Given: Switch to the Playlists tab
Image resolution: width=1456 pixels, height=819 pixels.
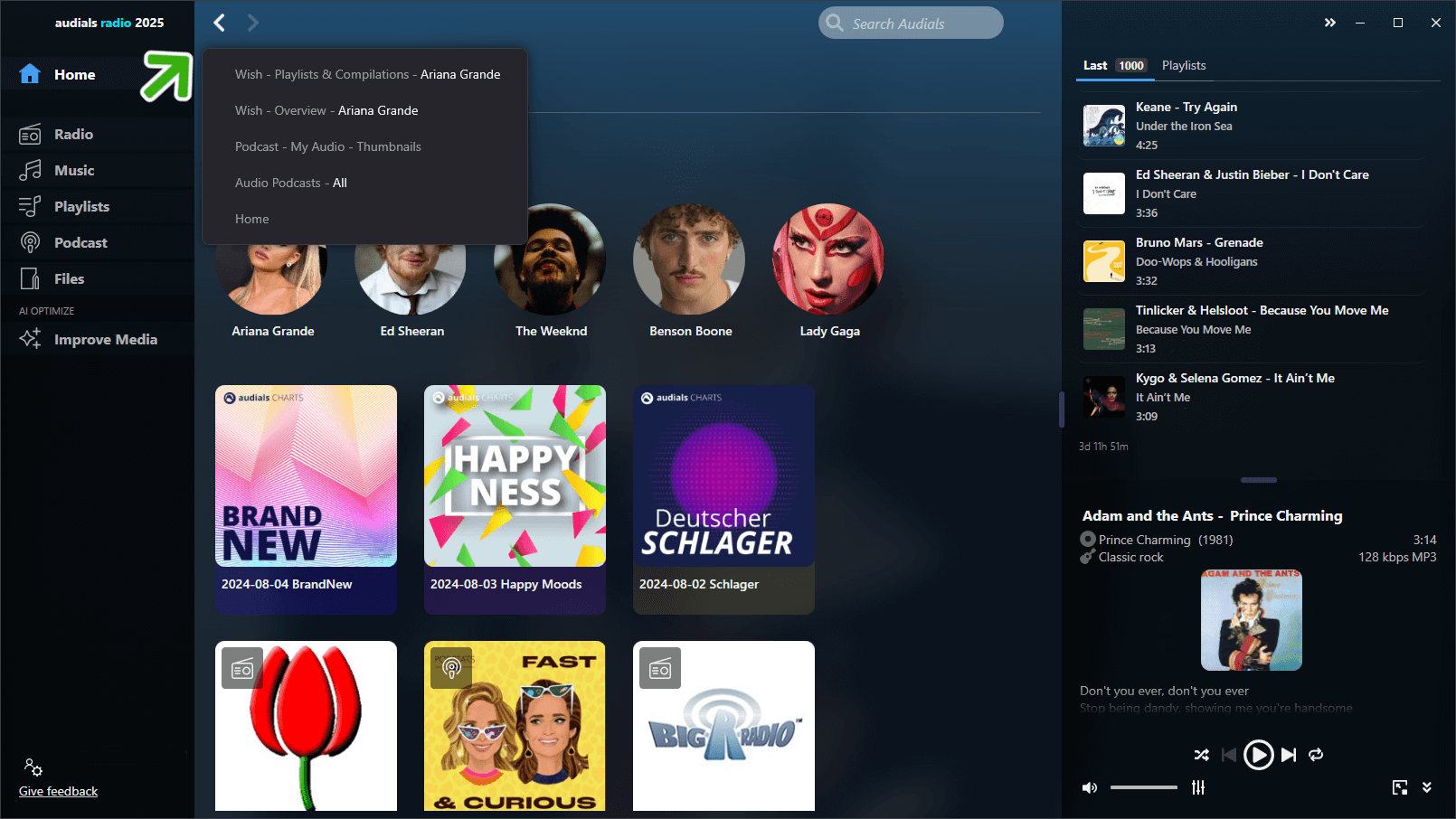Looking at the screenshot, I should [1183, 65].
